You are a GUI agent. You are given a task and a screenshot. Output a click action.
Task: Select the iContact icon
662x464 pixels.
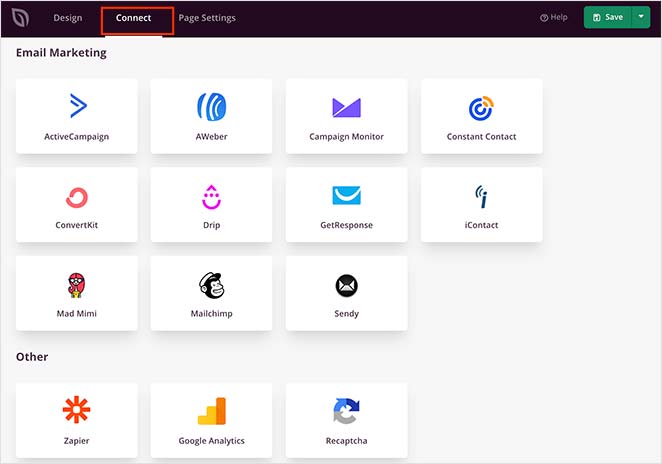pos(481,195)
